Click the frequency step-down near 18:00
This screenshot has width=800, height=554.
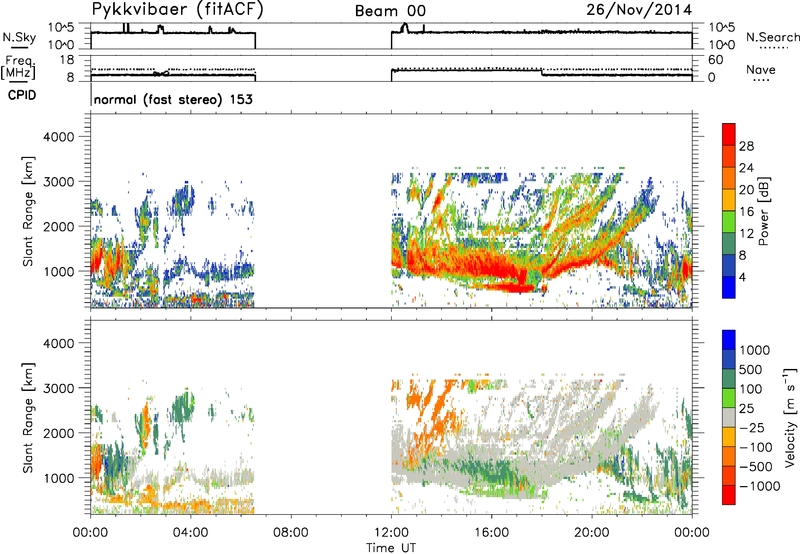541,72
